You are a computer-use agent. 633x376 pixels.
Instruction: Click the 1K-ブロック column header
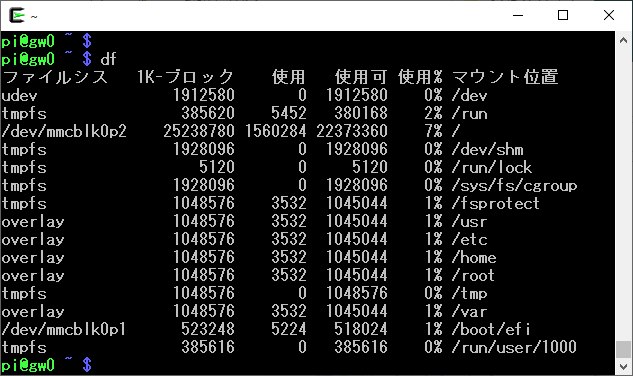(x=185, y=77)
